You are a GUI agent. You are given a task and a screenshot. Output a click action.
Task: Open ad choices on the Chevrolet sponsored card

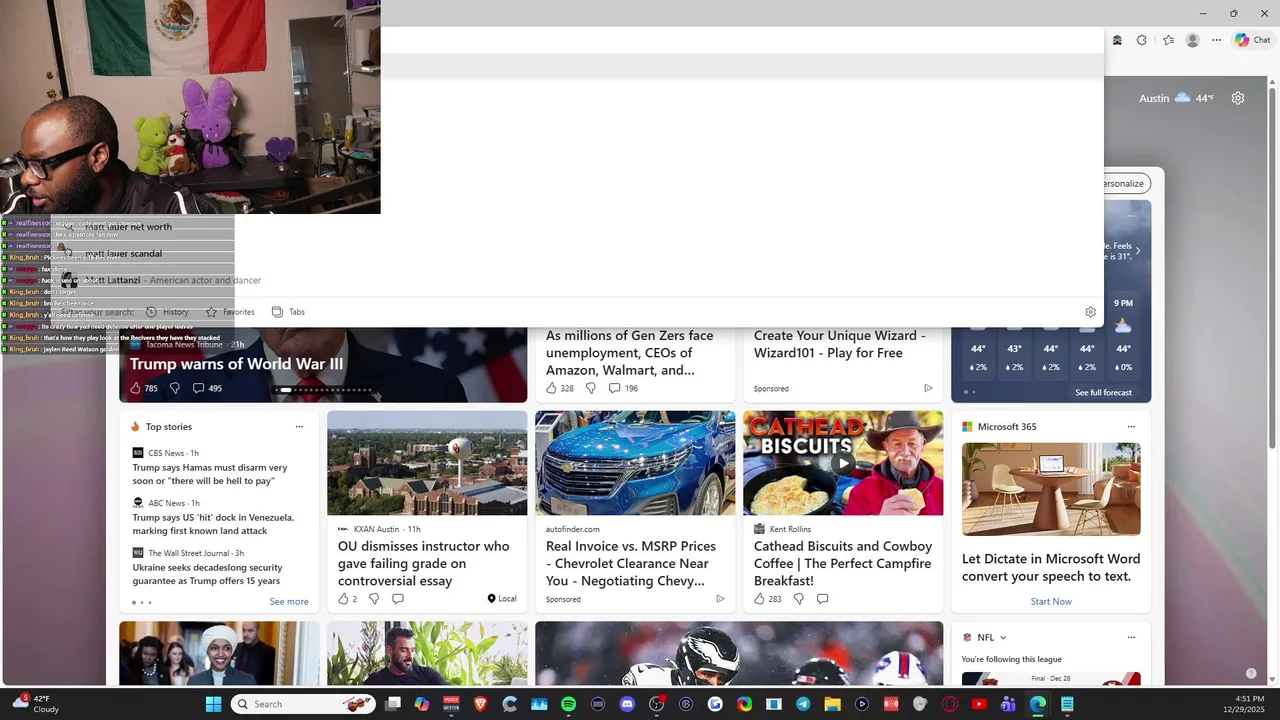pyautogui.click(x=720, y=599)
